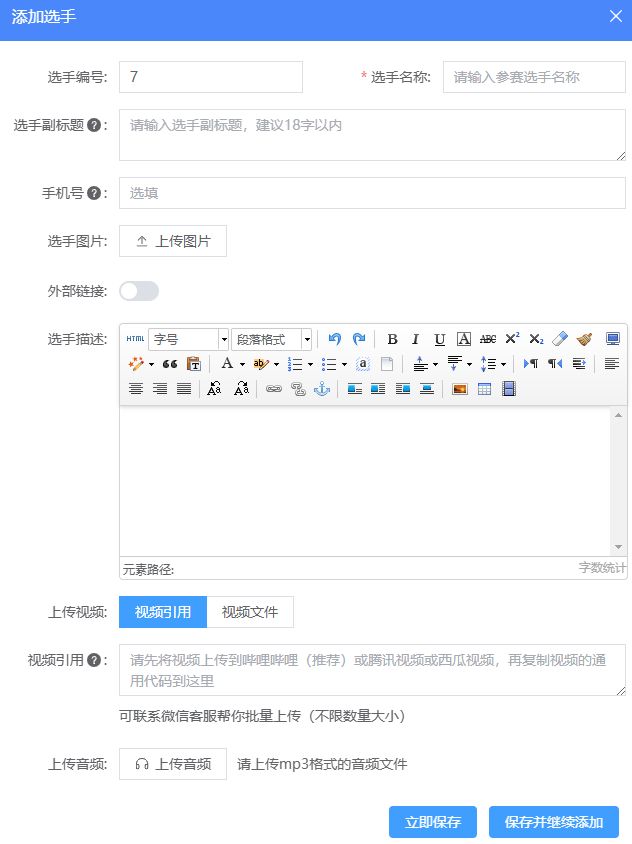Set image float left

(354, 389)
